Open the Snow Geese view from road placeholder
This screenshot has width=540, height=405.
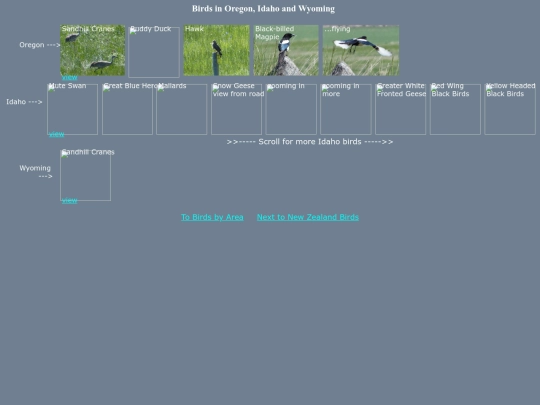237,109
